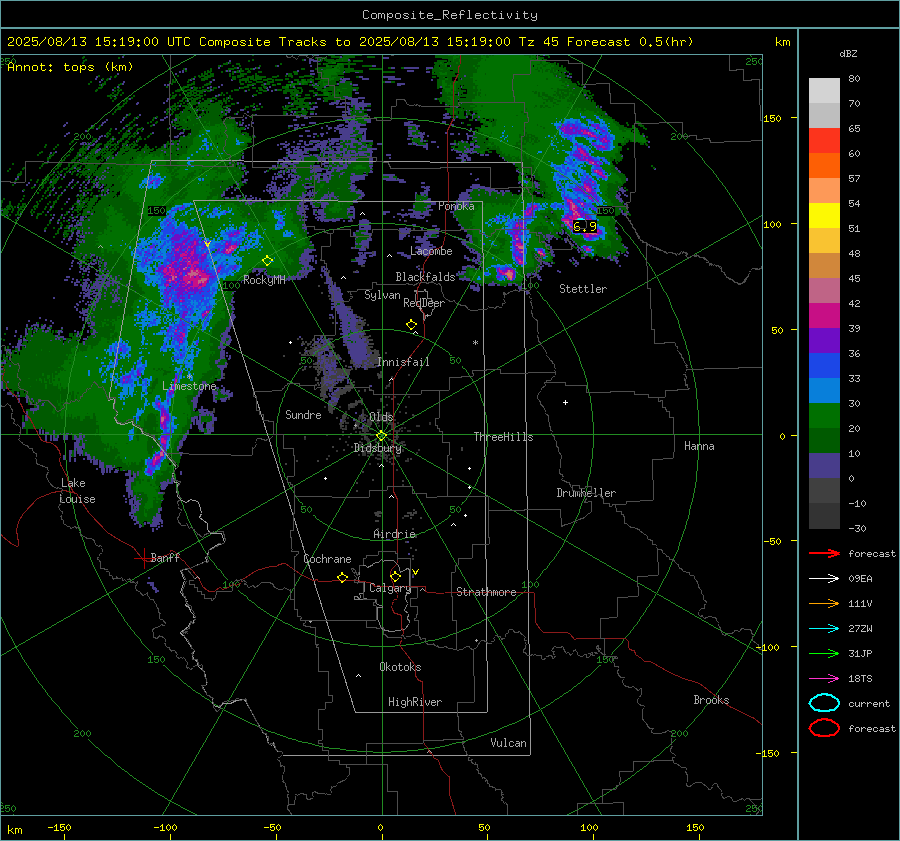This screenshot has height=841, width=900.
Task: Click the Hanna city label
Action: 699,446
